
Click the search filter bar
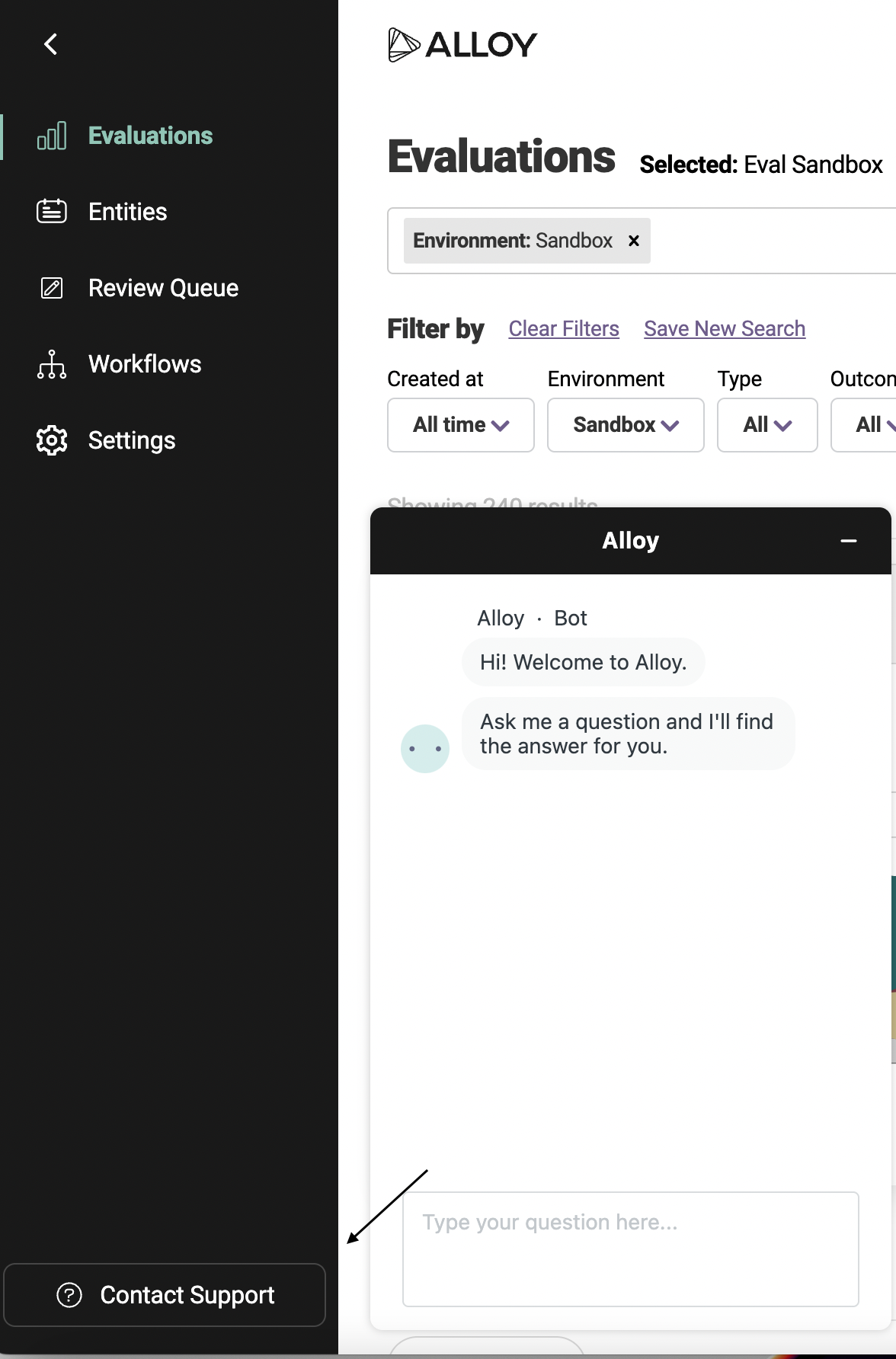point(642,241)
